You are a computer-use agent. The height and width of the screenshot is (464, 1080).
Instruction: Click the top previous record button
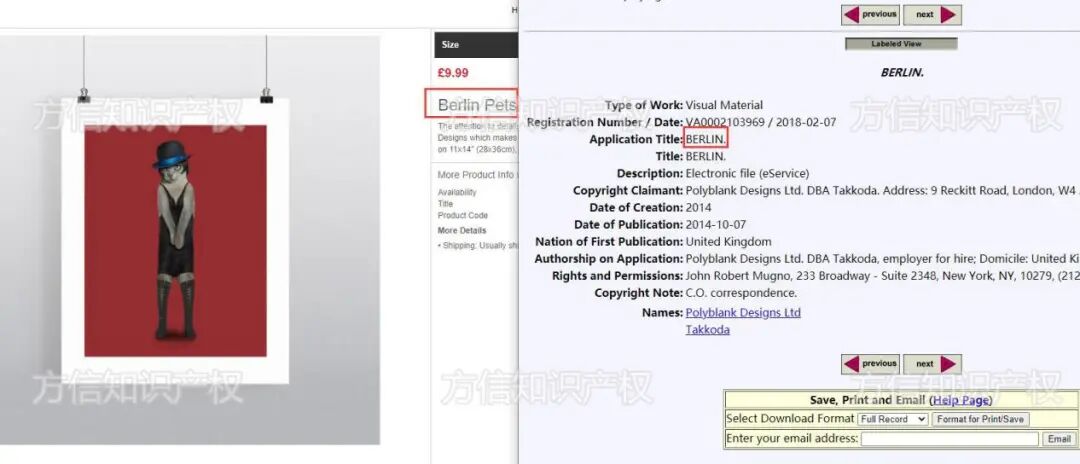pos(870,14)
